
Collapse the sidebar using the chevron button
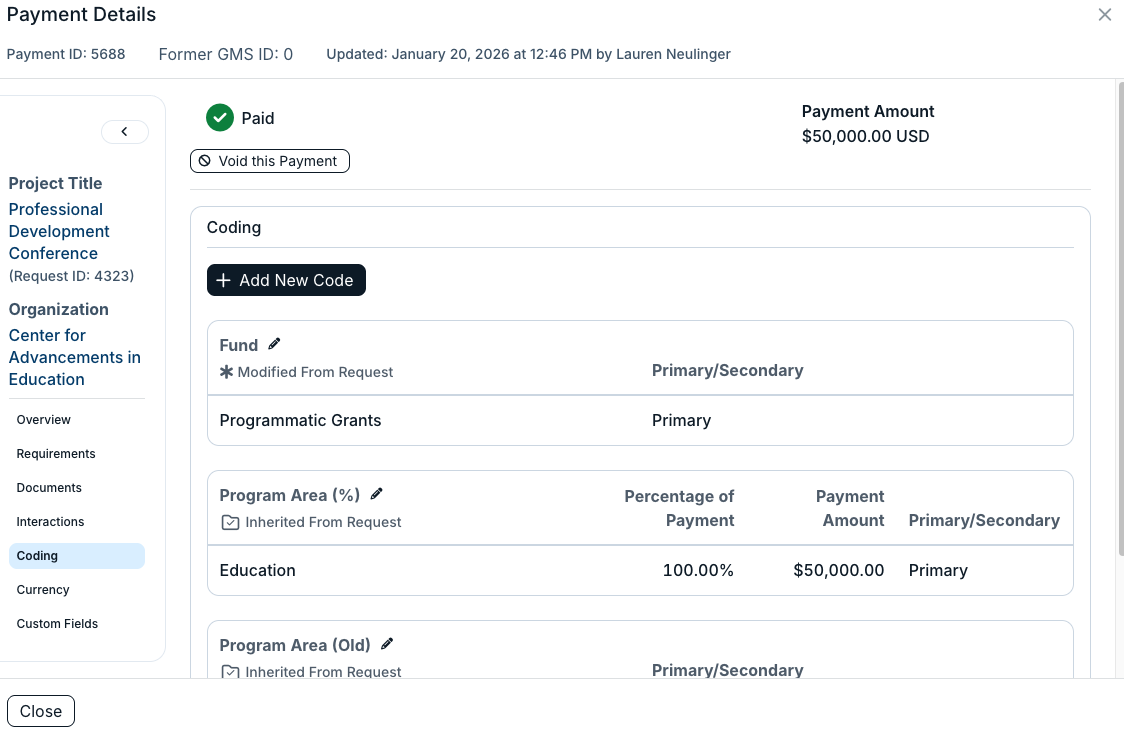125,132
